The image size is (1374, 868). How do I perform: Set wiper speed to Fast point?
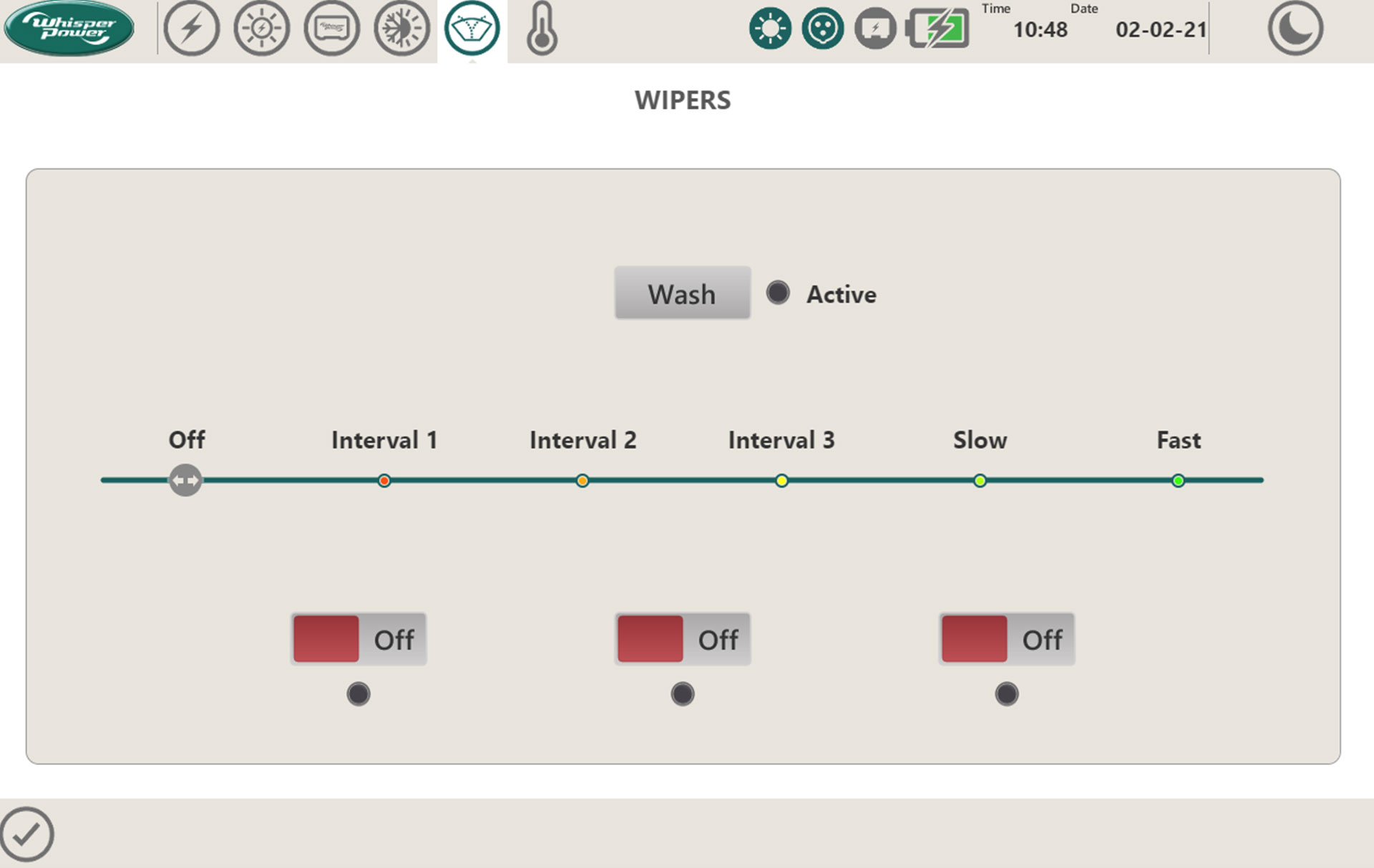(1178, 480)
